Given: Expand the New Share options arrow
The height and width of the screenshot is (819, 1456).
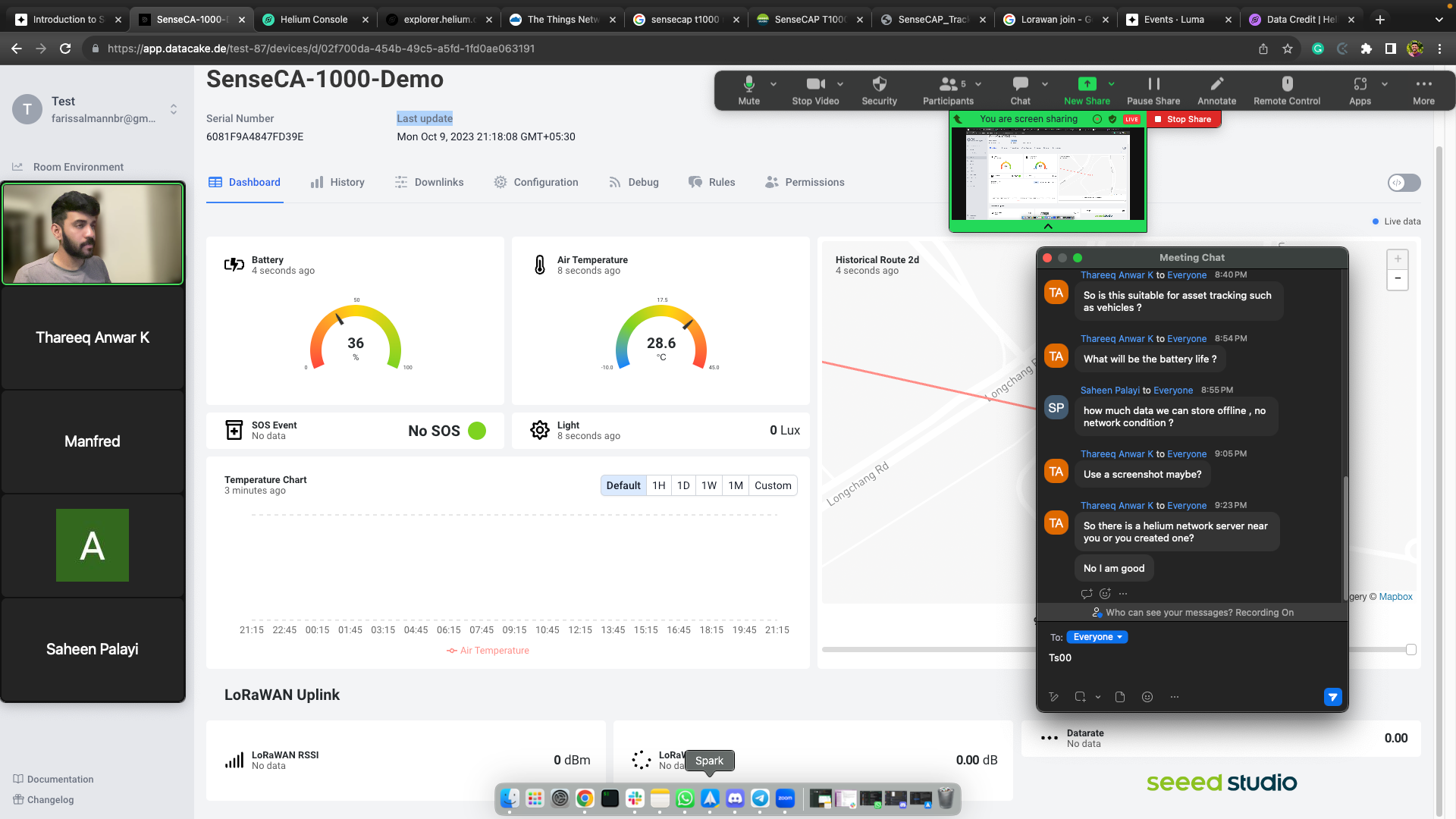Looking at the screenshot, I should point(1112,84).
